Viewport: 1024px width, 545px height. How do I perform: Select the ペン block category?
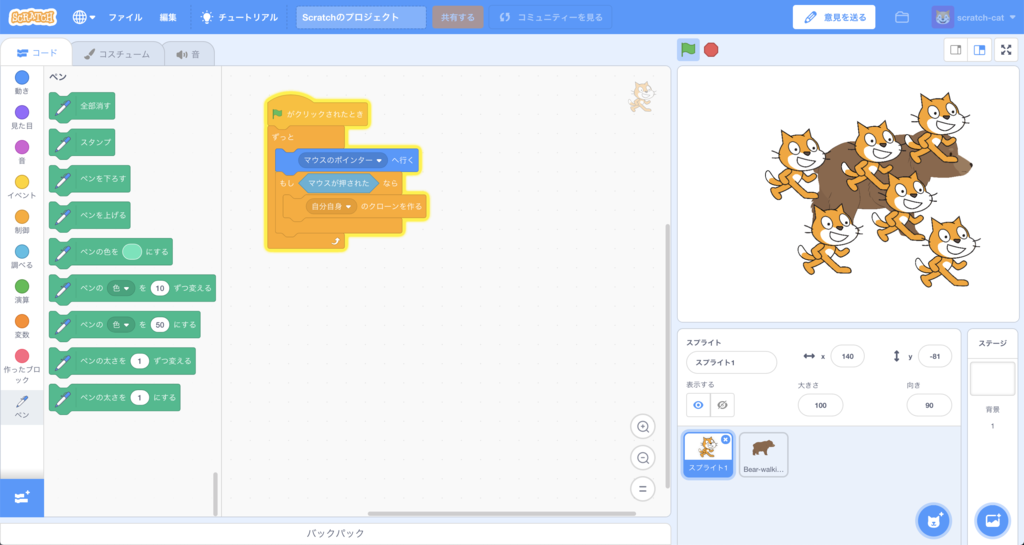tap(22, 407)
